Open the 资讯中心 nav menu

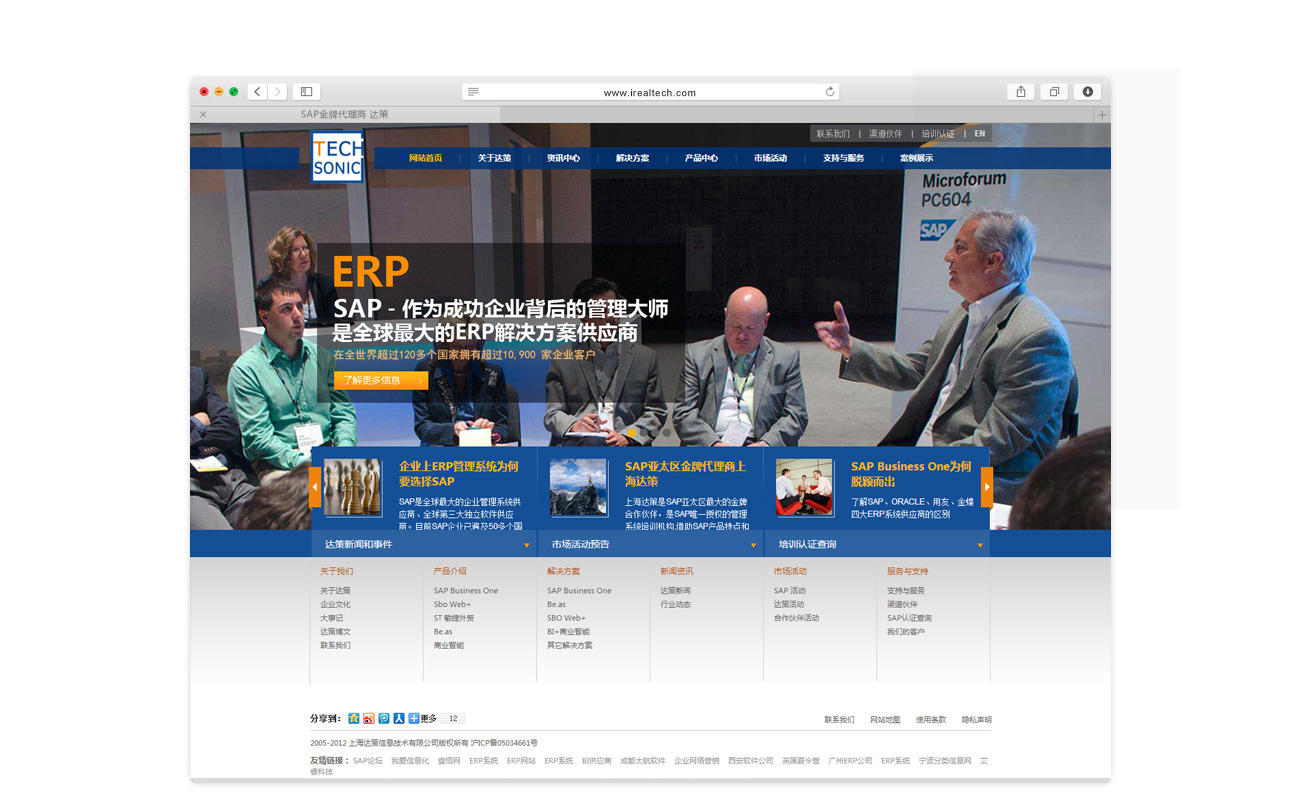tap(563, 158)
